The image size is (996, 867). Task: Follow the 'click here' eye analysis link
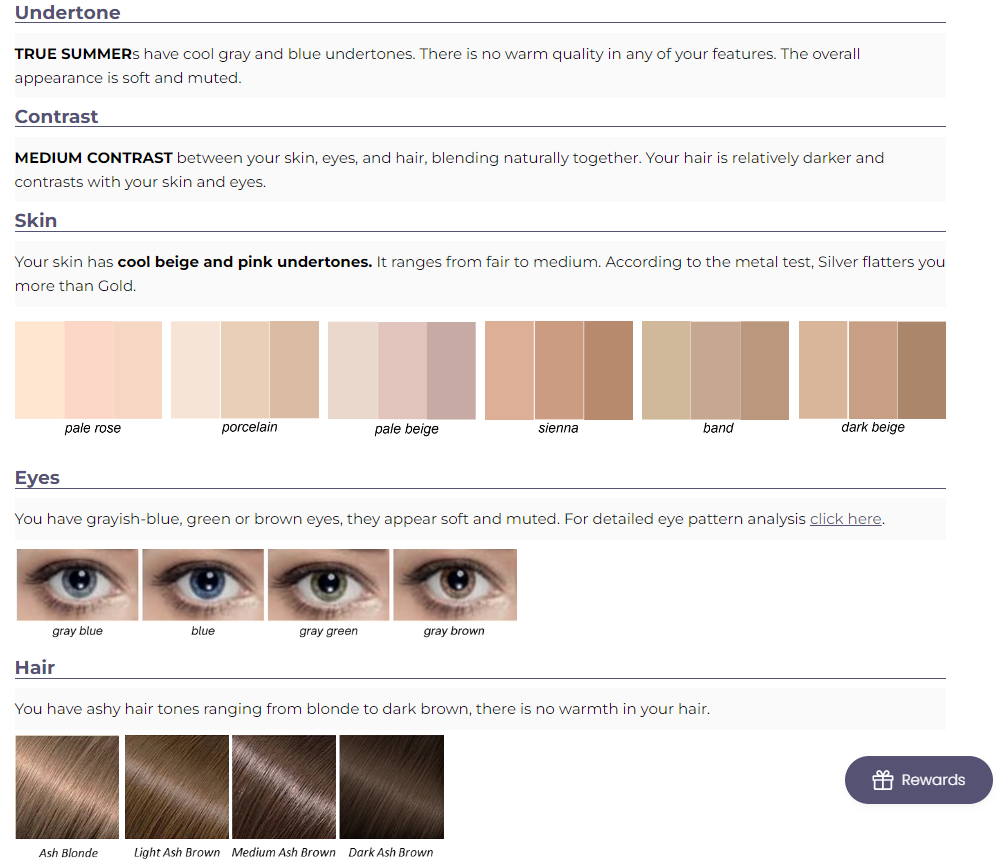845,519
